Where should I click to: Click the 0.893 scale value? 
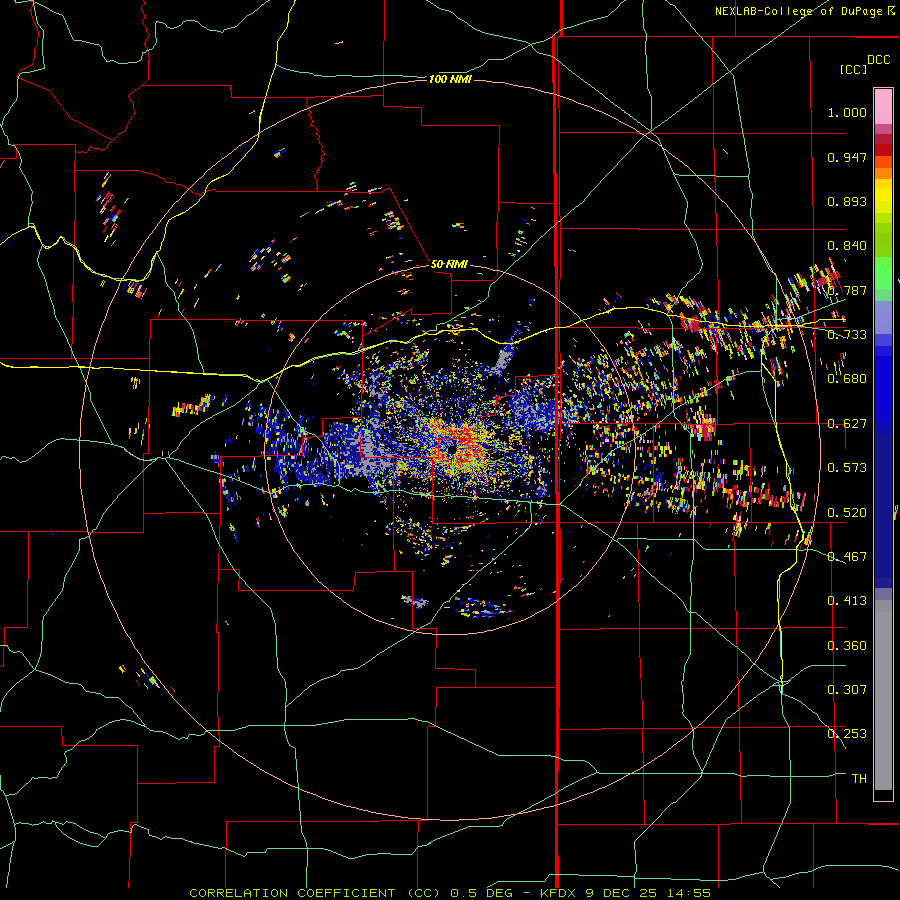tap(847, 201)
